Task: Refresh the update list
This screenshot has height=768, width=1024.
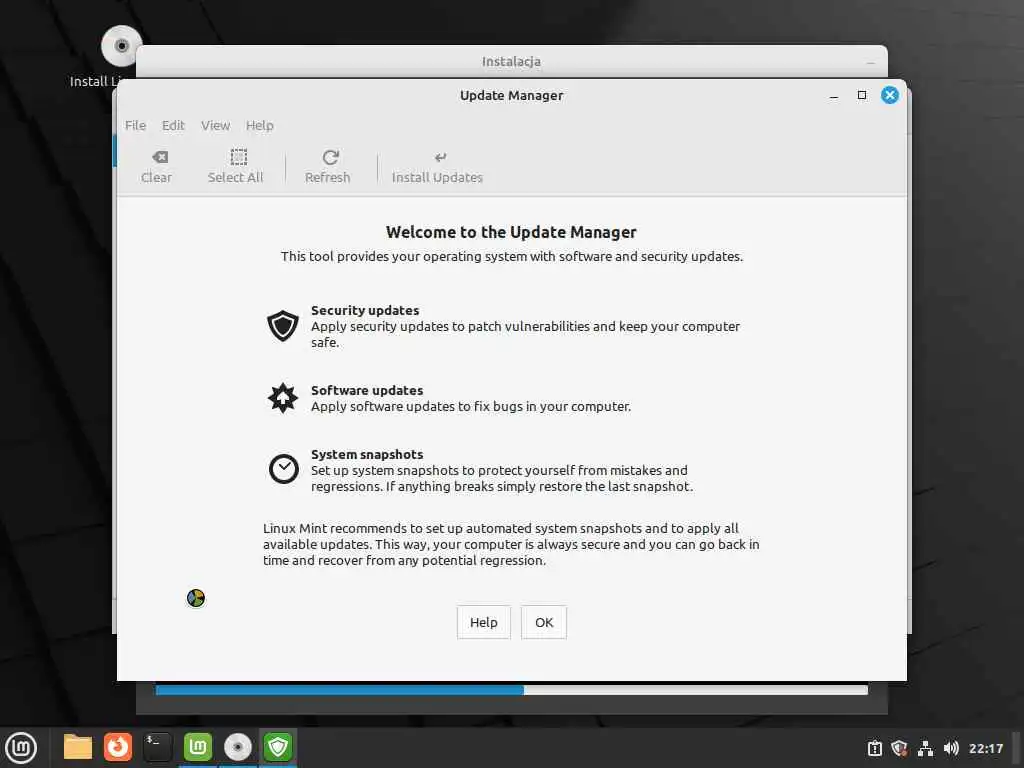Action: pos(328,167)
